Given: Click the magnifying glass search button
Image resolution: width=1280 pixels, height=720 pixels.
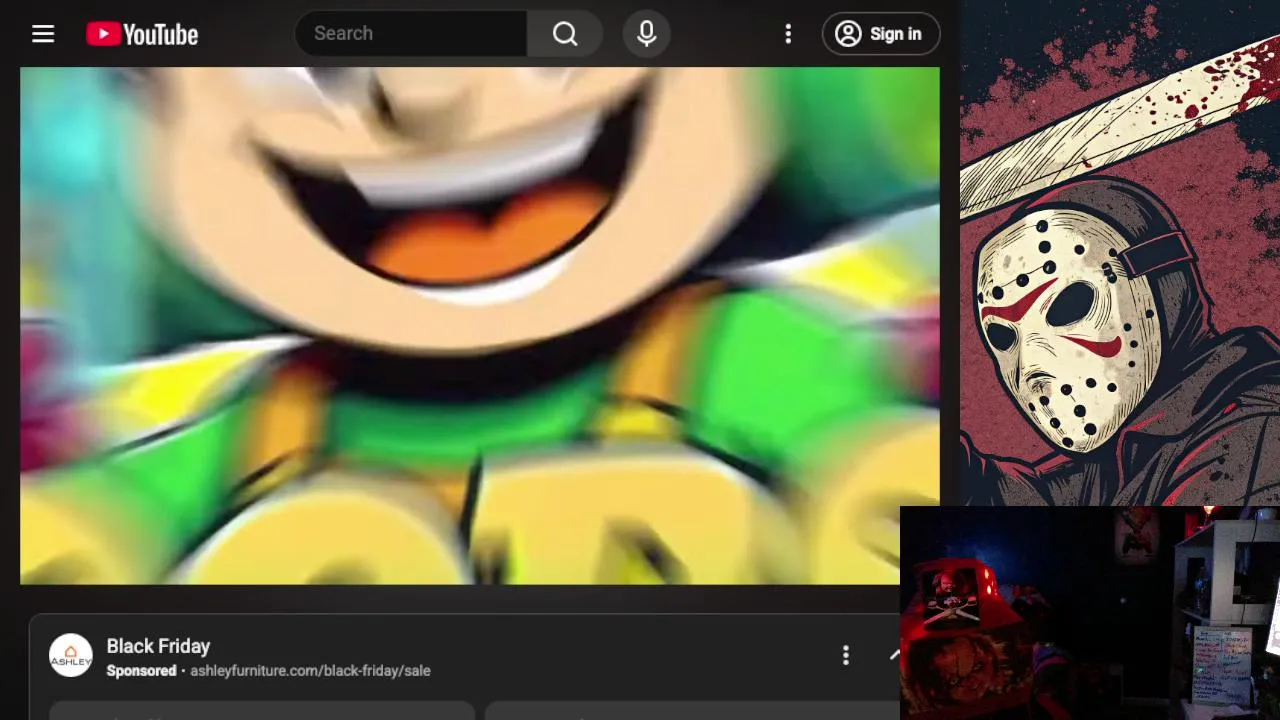Looking at the screenshot, I should (565, 33).
